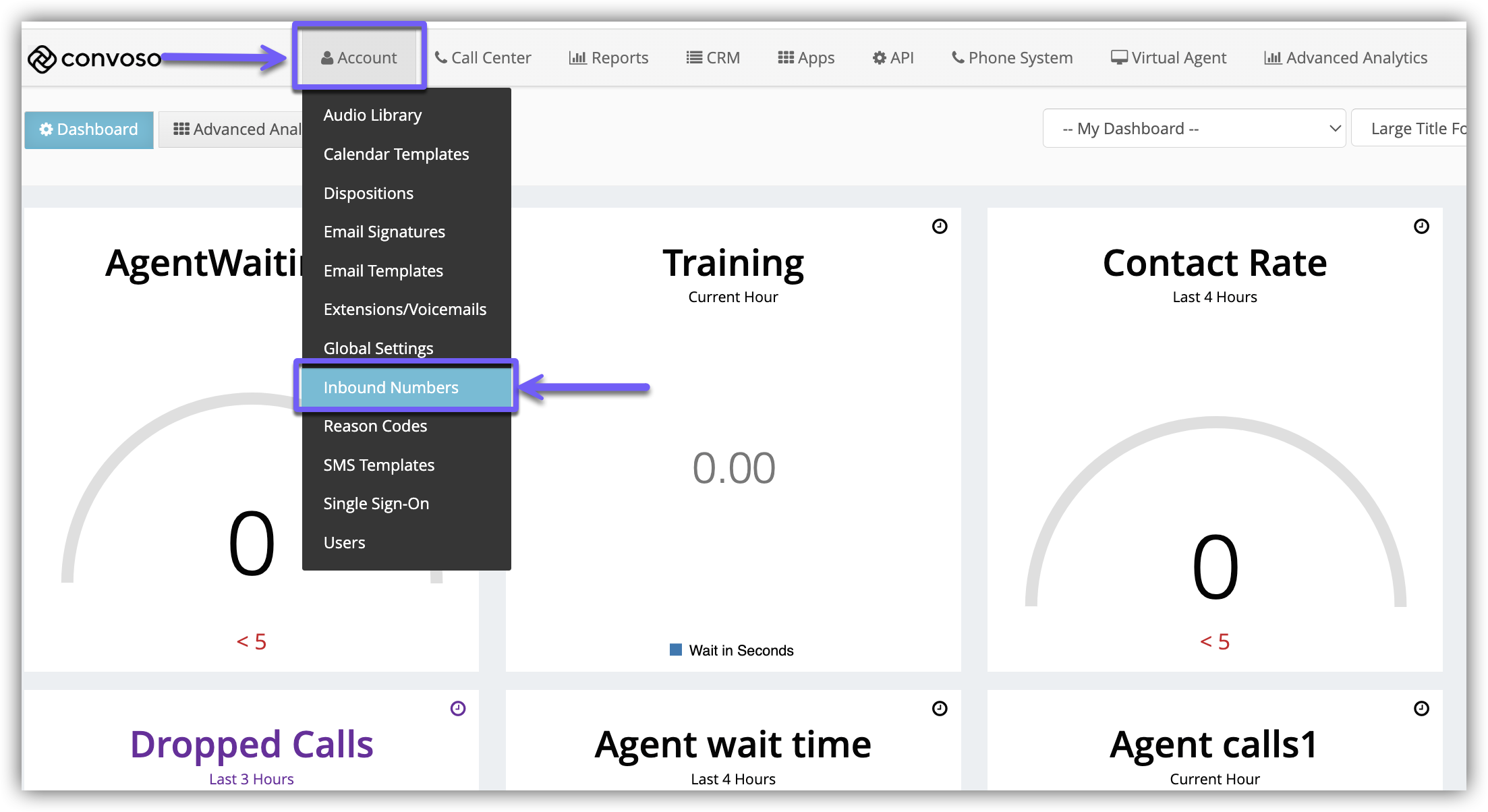The width and height of the screenshot is (1488, 812).
Task: Switch to Advanced Analytics tab button
Action: [x=236, y=129]
